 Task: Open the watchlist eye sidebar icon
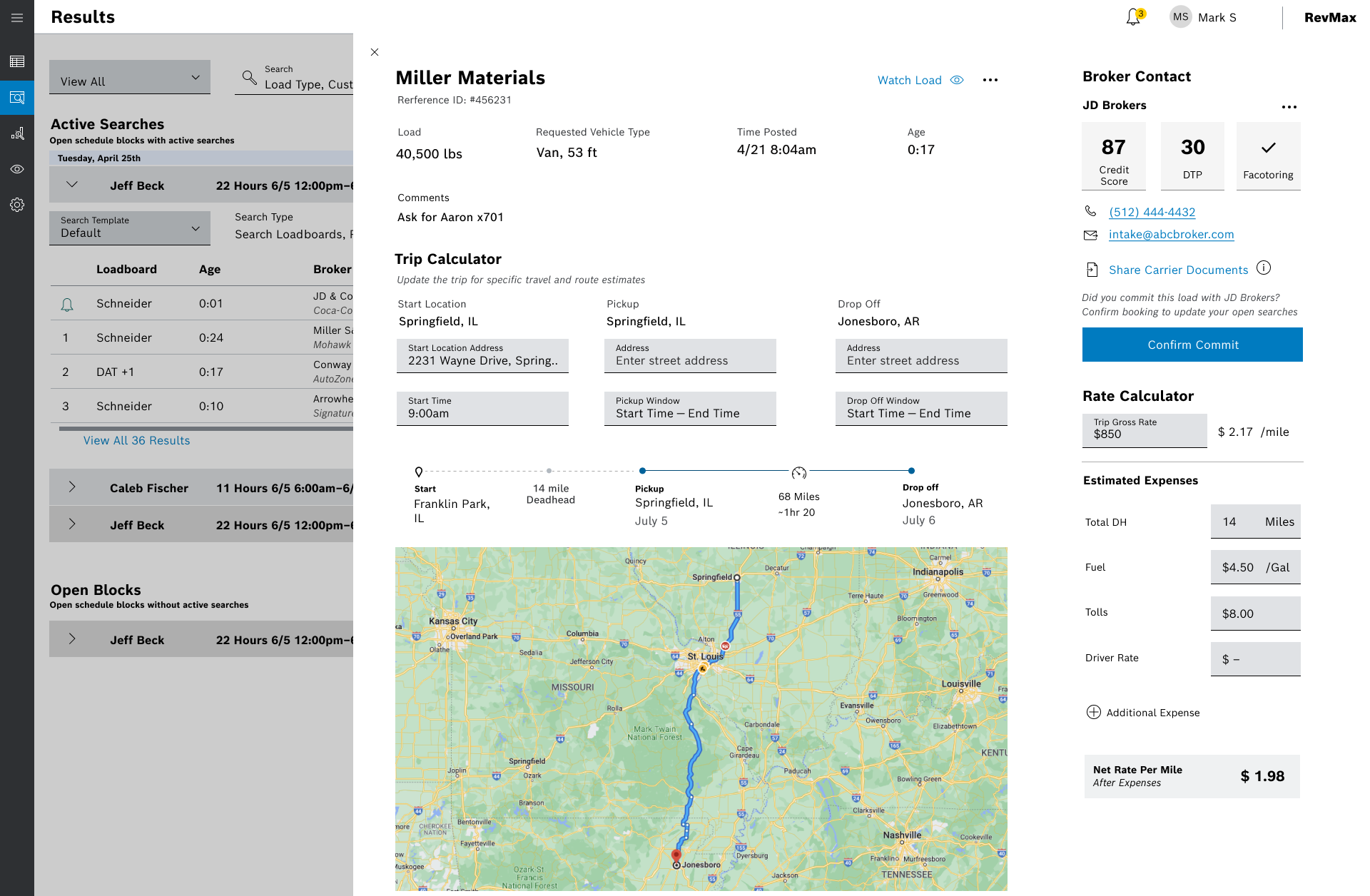coord(17,169)
